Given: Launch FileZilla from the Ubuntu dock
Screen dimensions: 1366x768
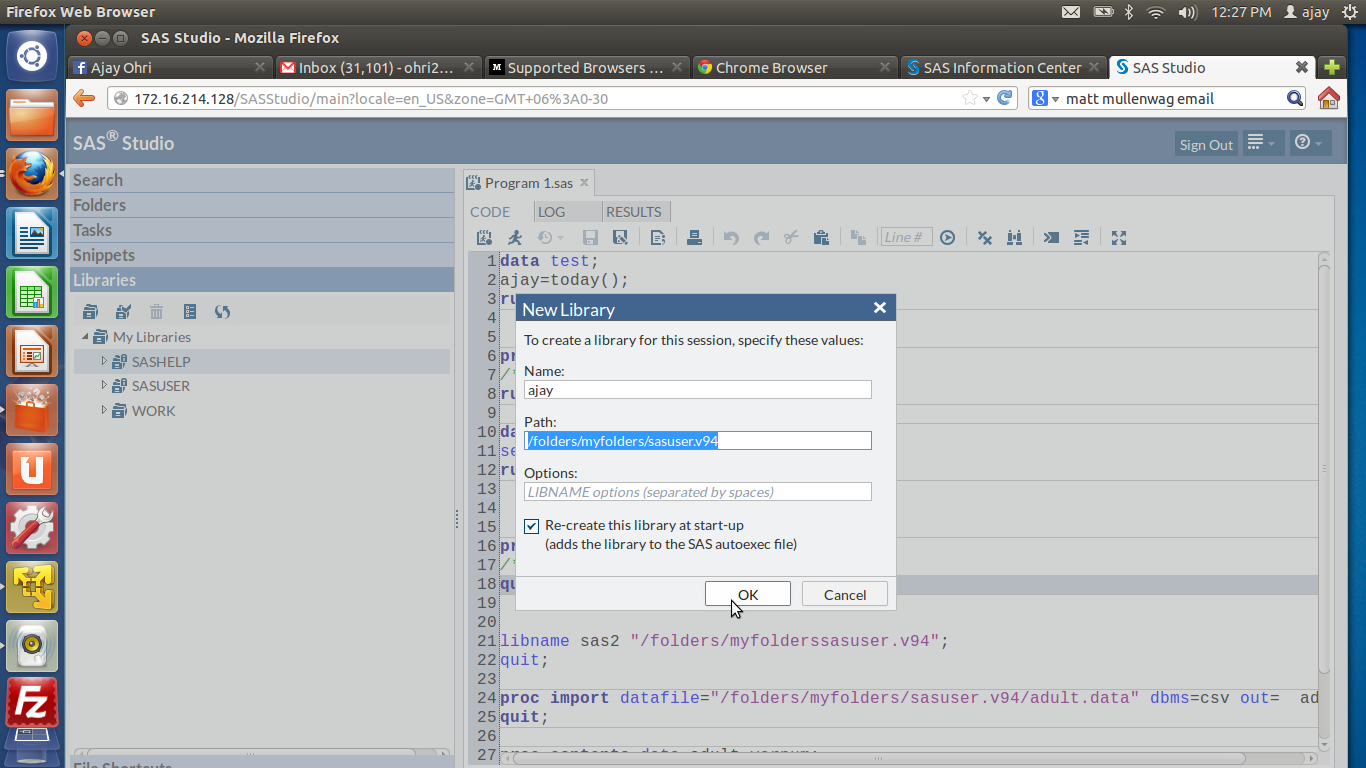Looking at the screenshot, I should coord(32,703).
